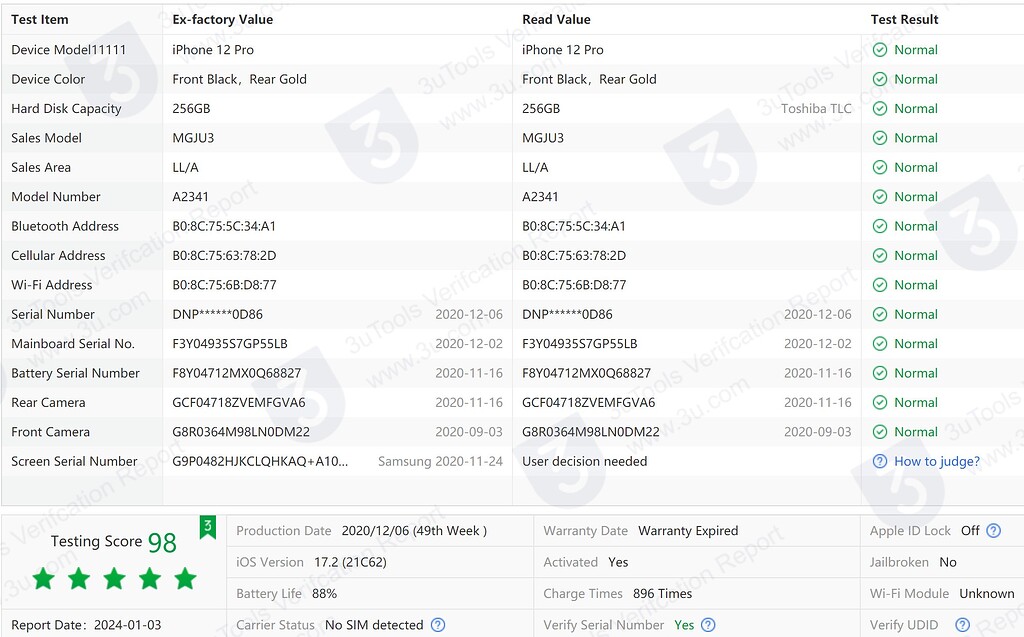This screenshot has height=637, width=1024.
Task: Click the Jailbroken No value
Action: (x=948, y=562)
